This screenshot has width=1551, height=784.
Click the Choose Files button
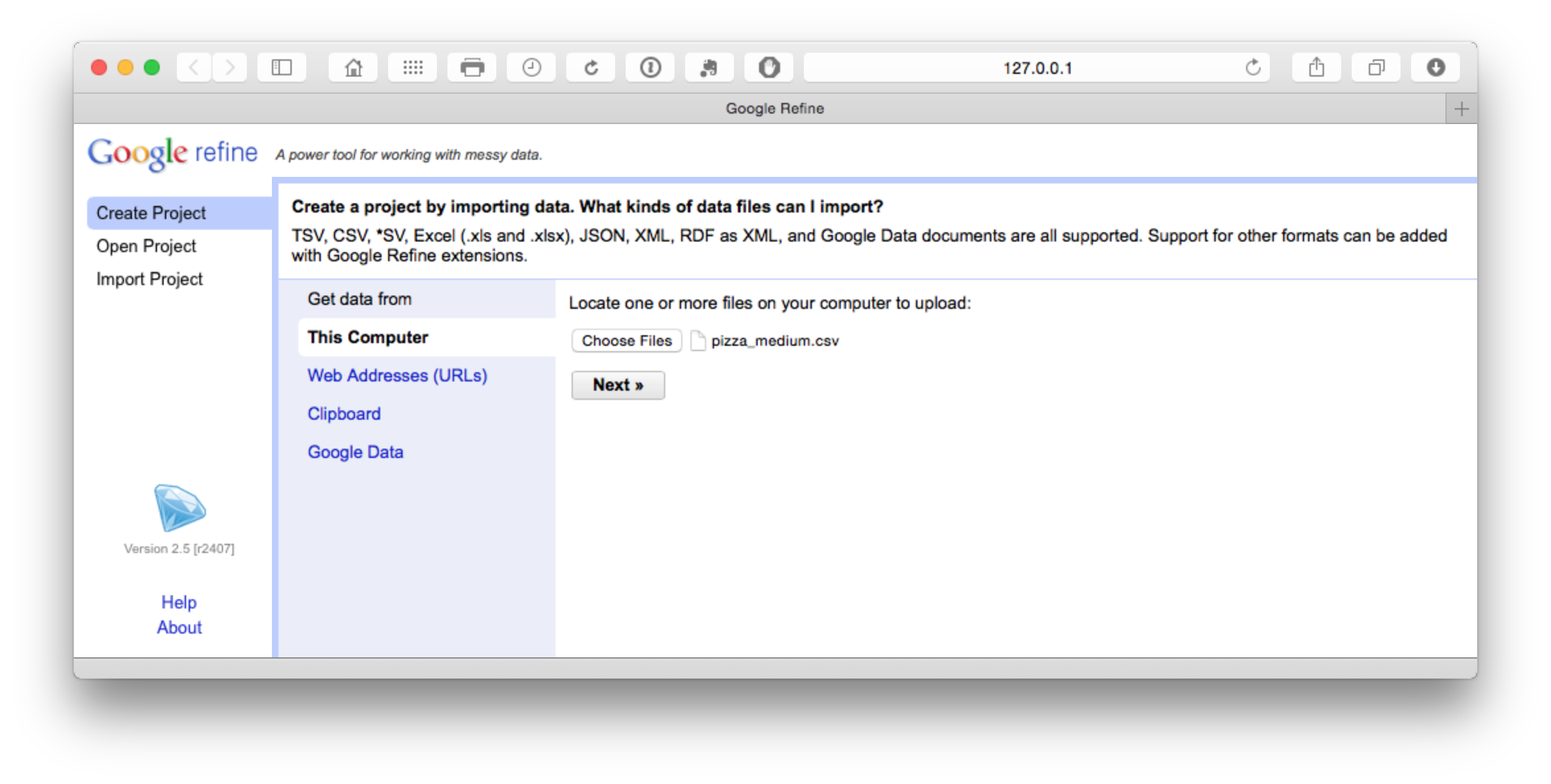626,341
